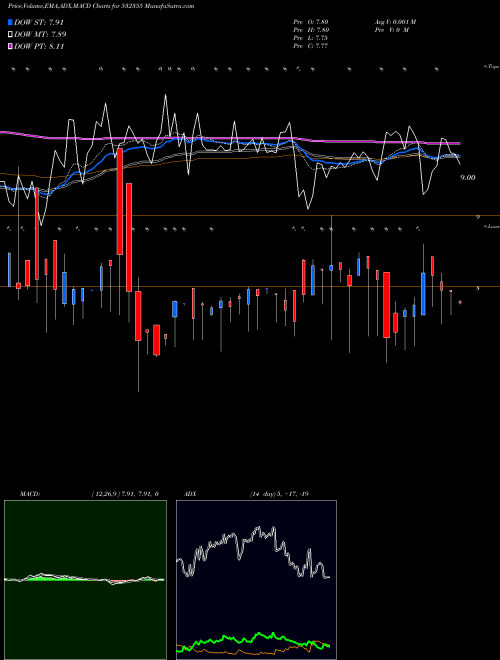Click the blue DOW ST legend swatch

(x=11, y=22)
